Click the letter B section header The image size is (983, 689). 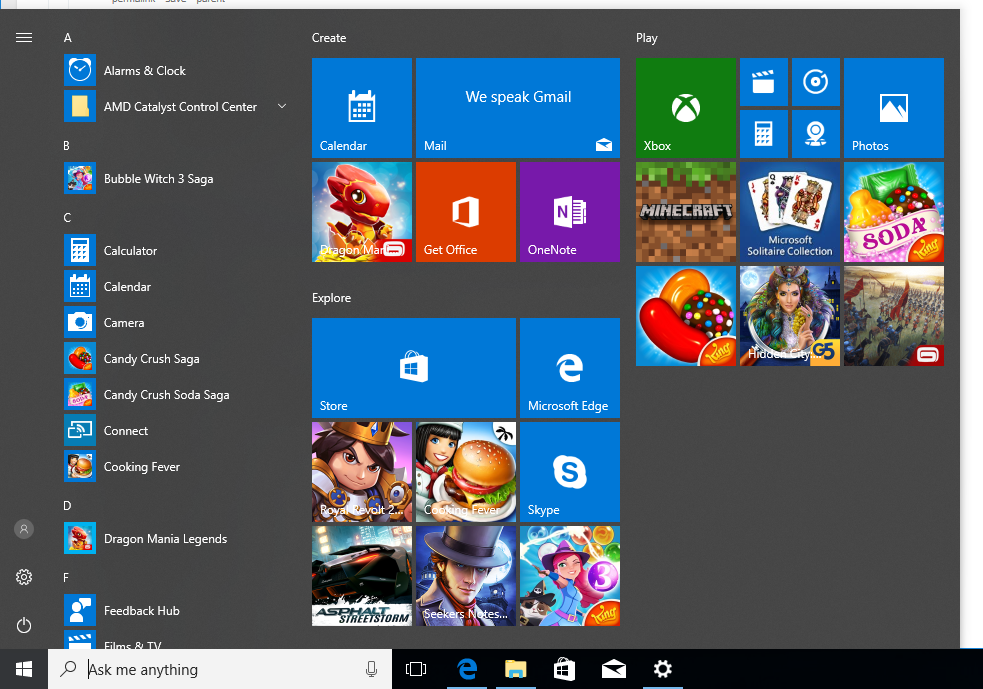pyautogui.click(x=66, y=145)
